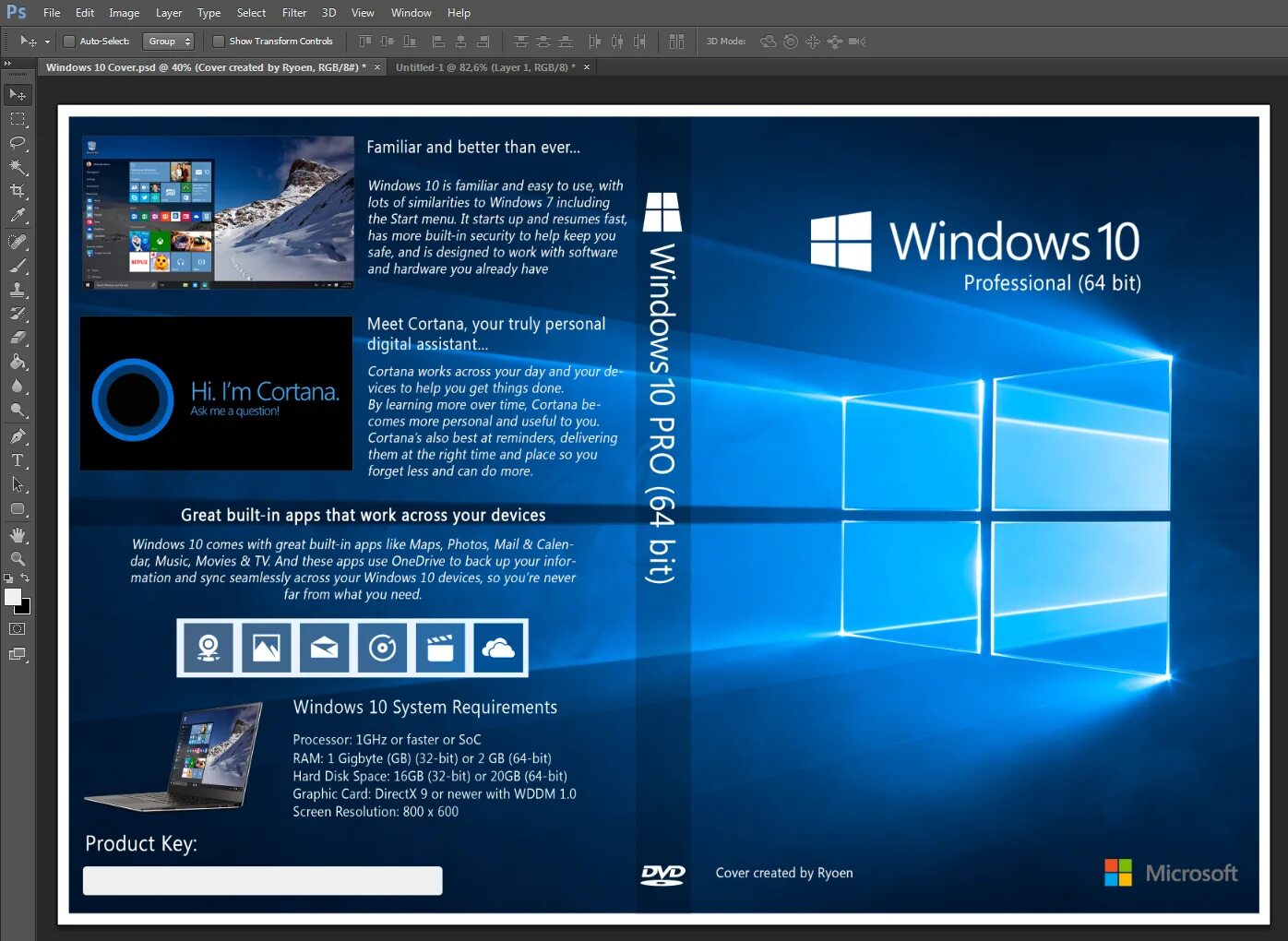The width and height of the screenshot is (1288, 941).
Task: Select the Horizontal Type tool
Action: click(18, 460)
